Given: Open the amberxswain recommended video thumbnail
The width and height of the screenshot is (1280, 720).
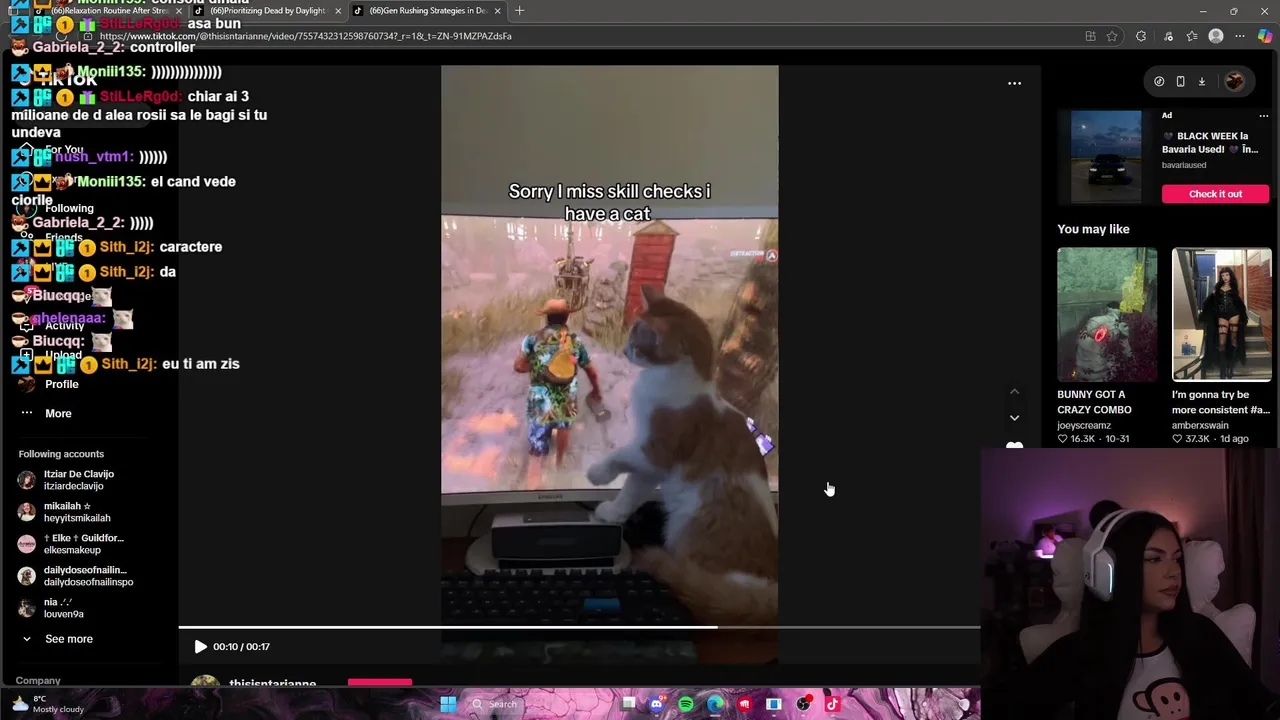Looking at the screenshot, I should coord(1222,315).
